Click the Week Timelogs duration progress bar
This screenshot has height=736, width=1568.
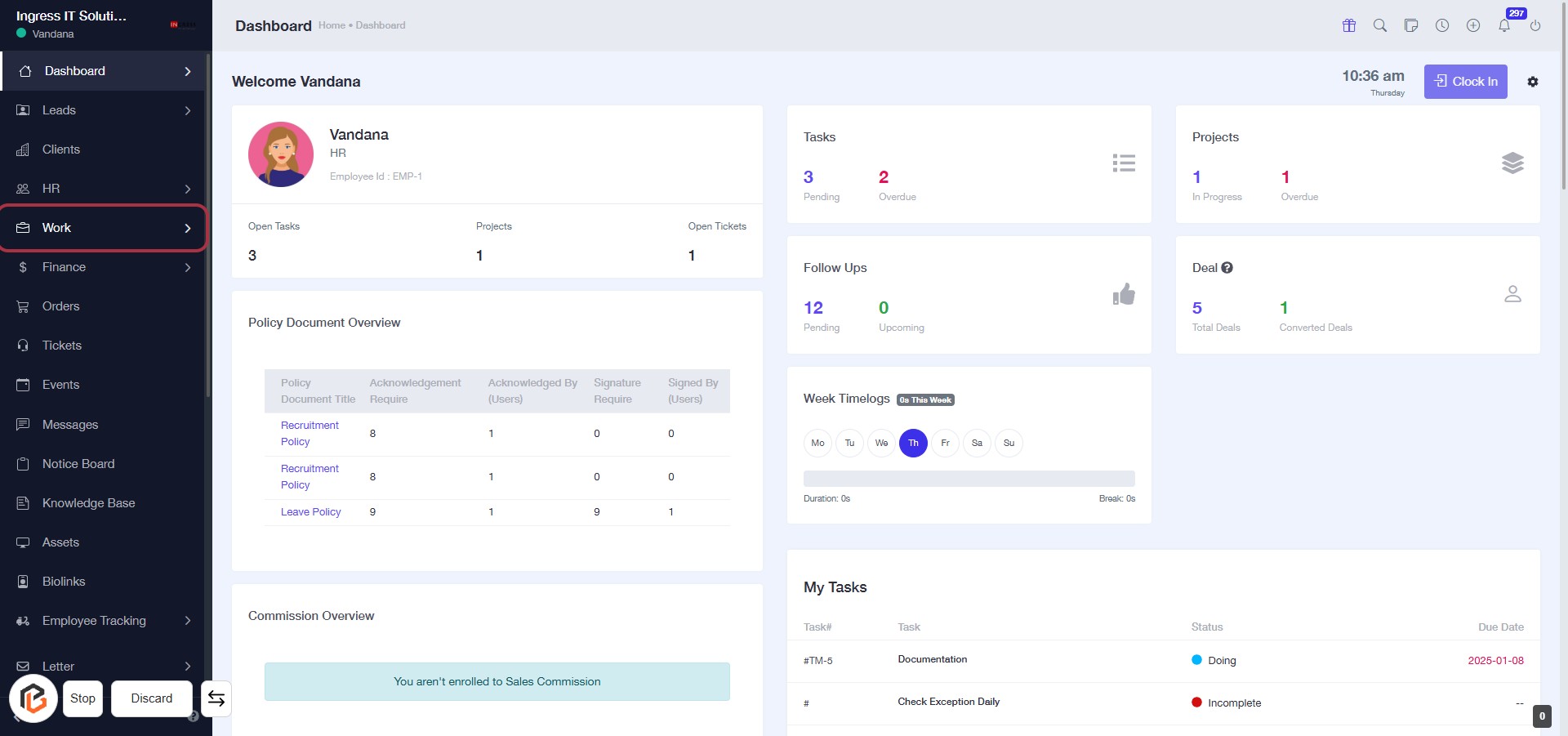point(969,479)
